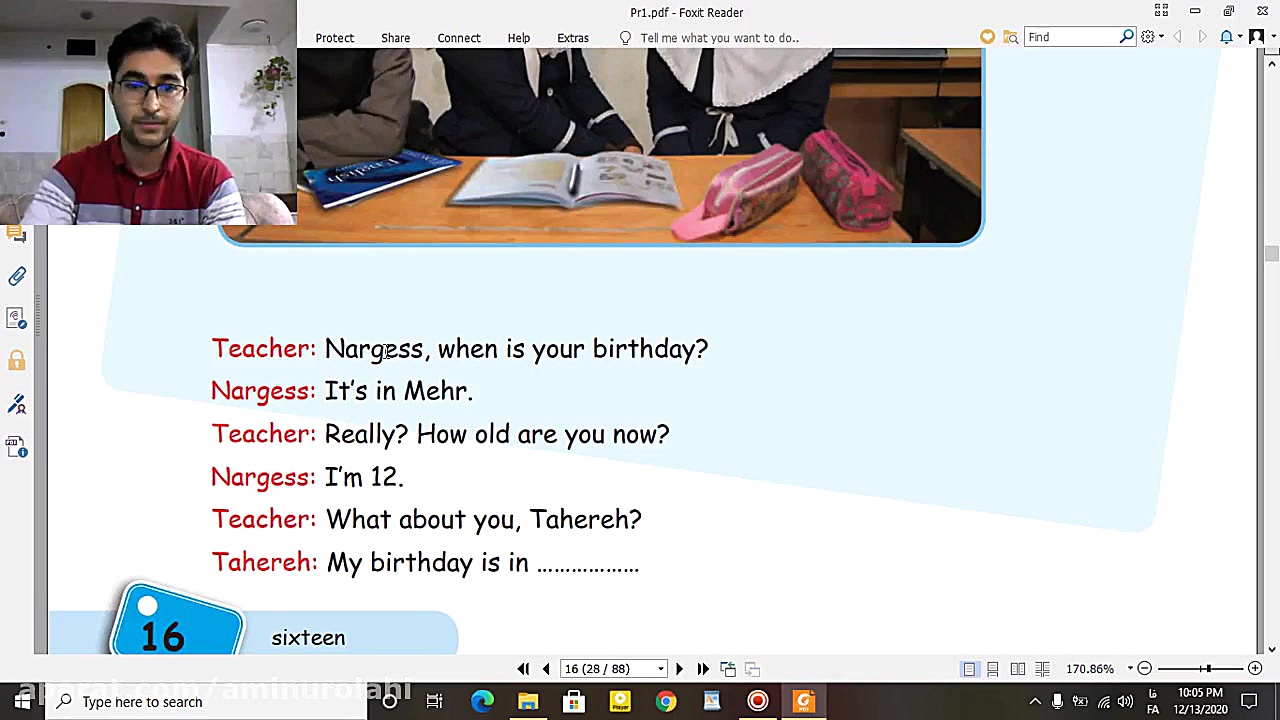Open the taskbar clock and date
The image size is (1280, 720).
(1200, 702)
